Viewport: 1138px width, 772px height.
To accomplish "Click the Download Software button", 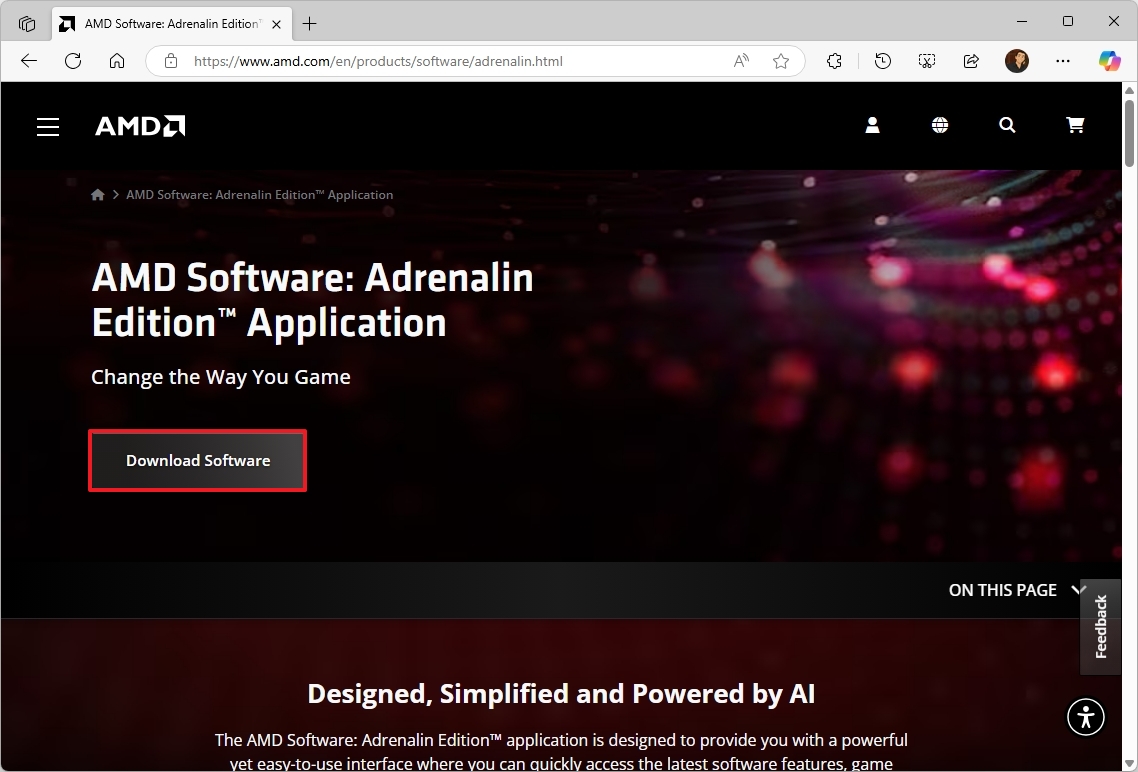I will click(197, 461).
